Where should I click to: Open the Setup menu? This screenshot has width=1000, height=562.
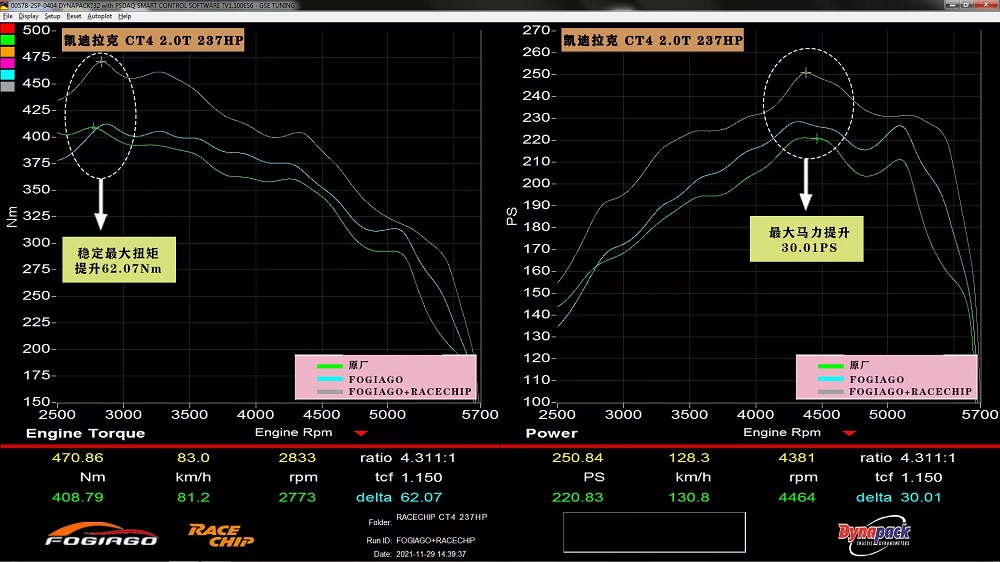(x=52, y=16)
